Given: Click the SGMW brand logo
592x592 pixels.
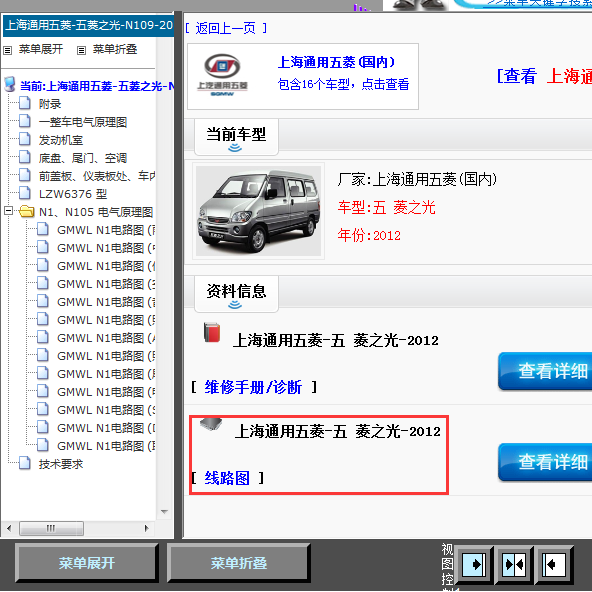Looking at the screenshot, I should click(x=222, y=76).
